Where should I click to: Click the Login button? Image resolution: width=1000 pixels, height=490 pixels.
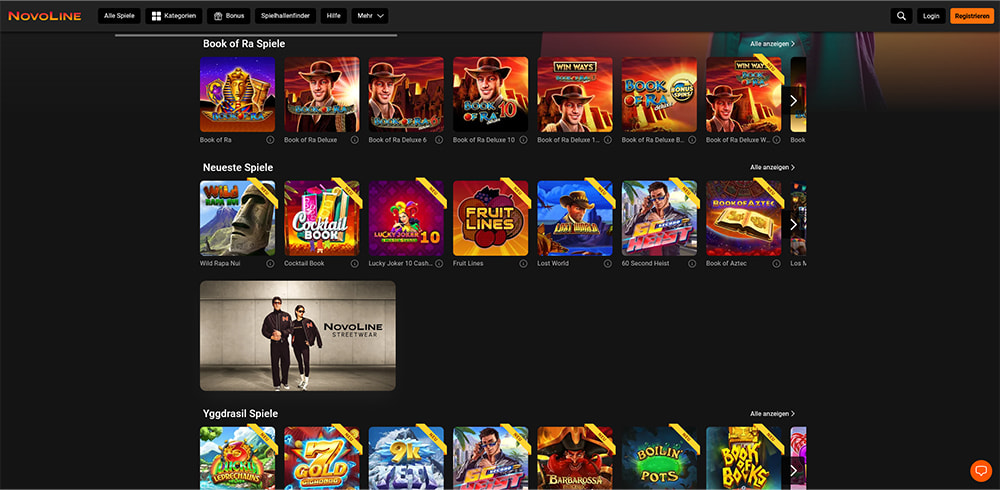[x=931, y=16]
